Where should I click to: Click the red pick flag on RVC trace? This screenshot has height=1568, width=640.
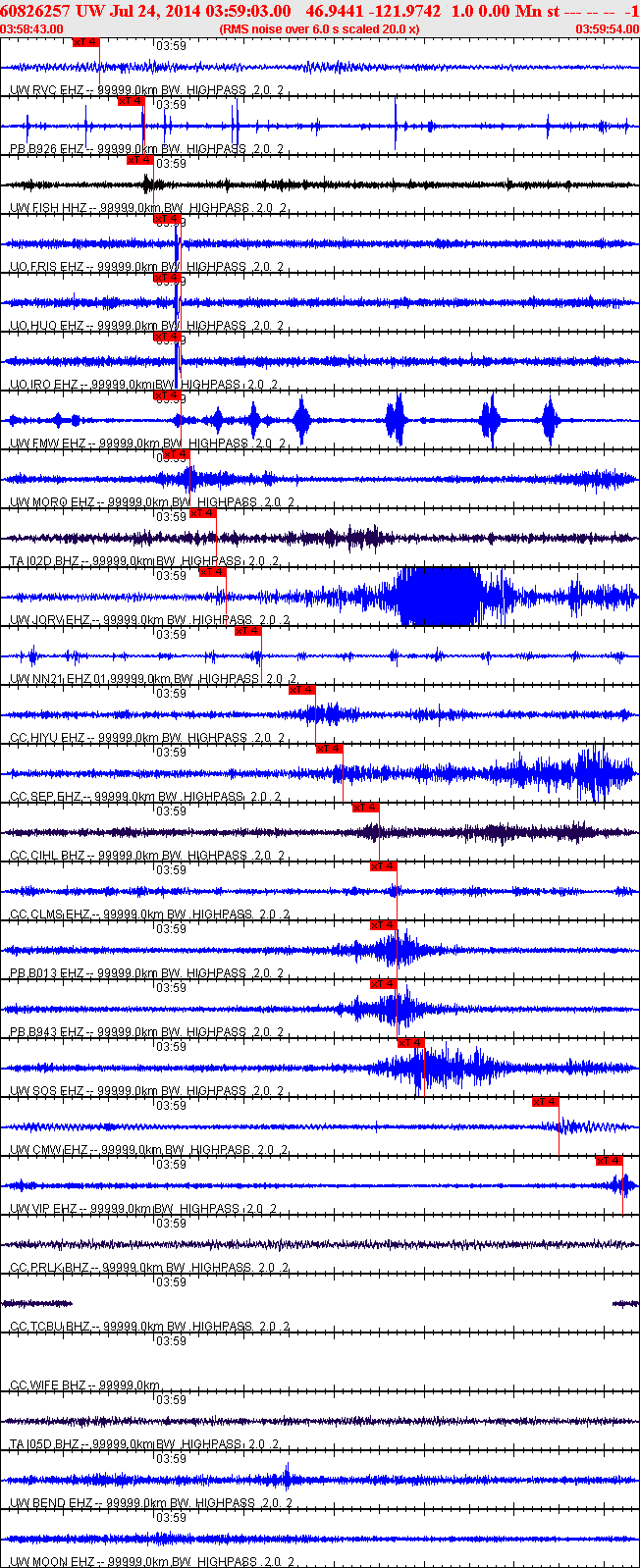pyautogui.click(x=86, y=42)
